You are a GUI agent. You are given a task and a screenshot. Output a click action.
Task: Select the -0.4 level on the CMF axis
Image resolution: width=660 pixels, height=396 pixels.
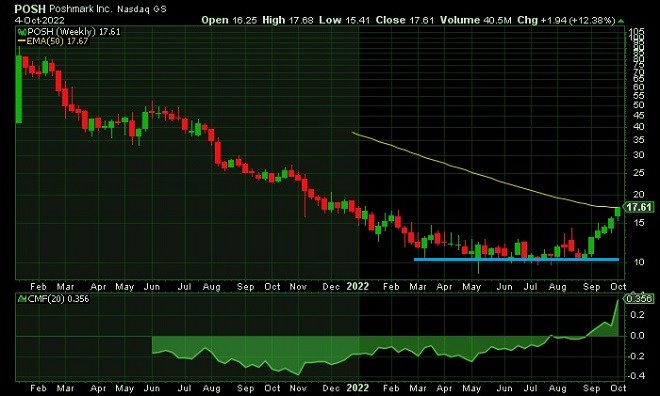click(x=636, y=375)
